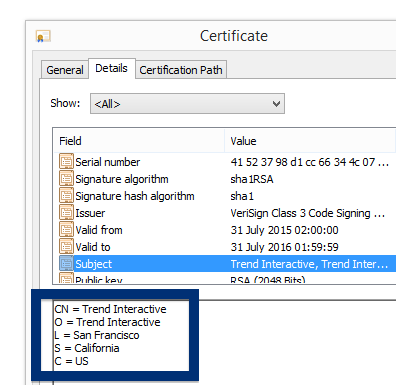396x385 pixels.
Task: Select the Valid to row label
Action: point(93,247)
